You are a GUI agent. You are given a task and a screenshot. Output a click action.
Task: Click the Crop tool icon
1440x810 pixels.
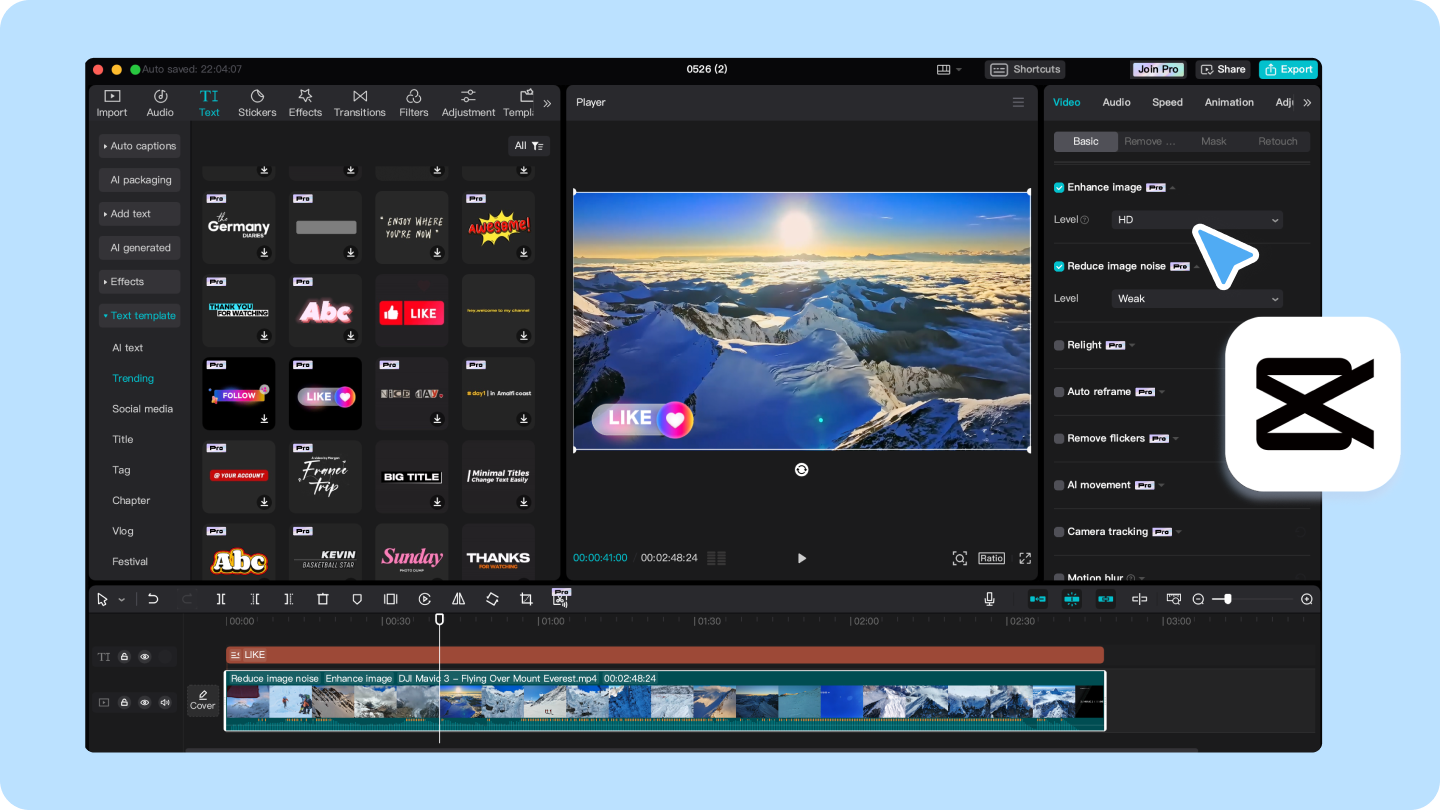(526, 599)
